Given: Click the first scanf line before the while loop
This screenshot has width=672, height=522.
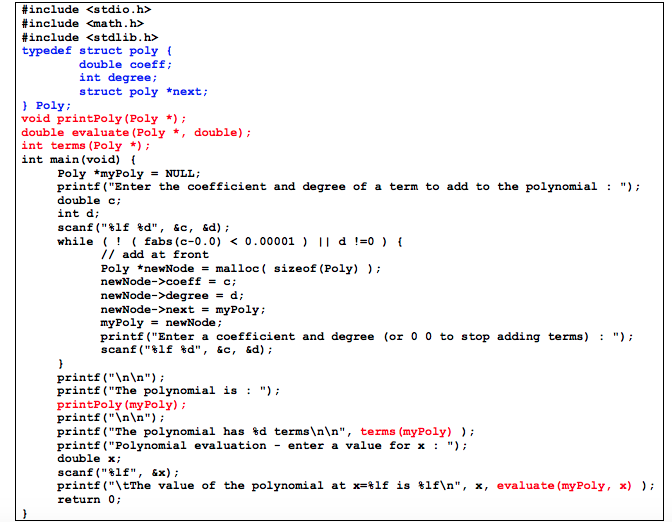Looking at the screenshot, I should click(x=144, y=228).
